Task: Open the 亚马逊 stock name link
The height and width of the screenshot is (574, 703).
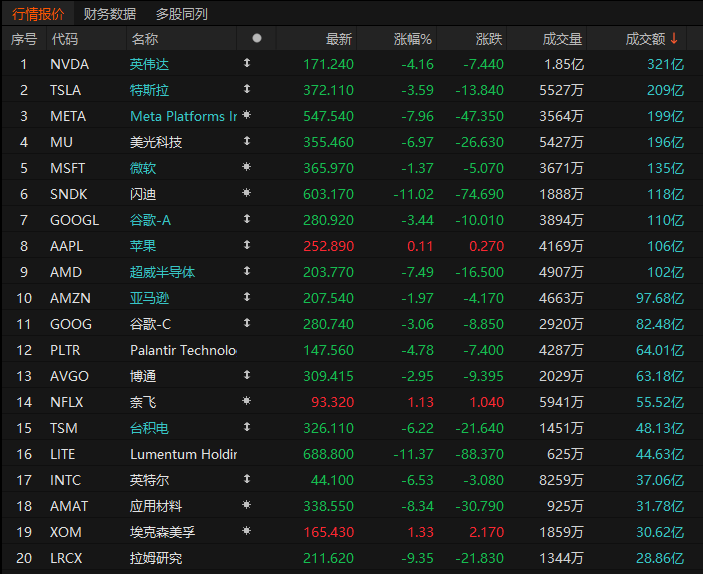Action: (x=149, y=298)
